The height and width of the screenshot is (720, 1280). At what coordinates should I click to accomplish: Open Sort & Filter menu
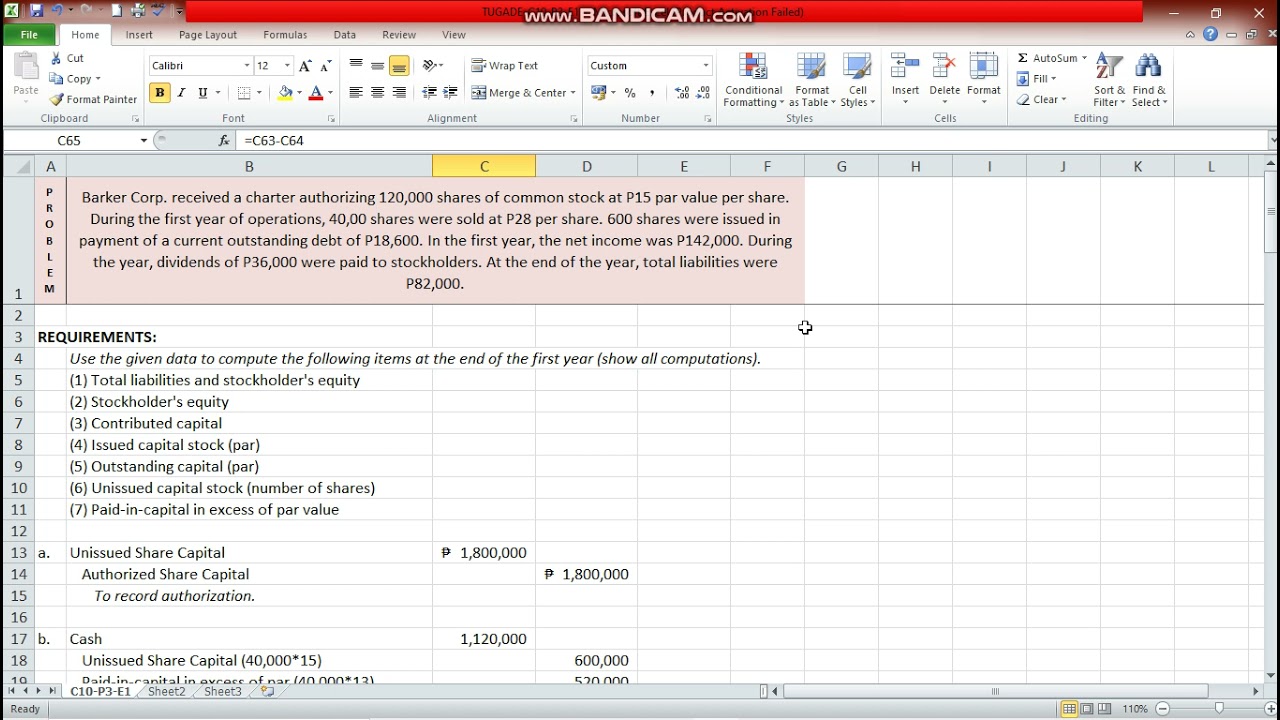pos(1109,80)
